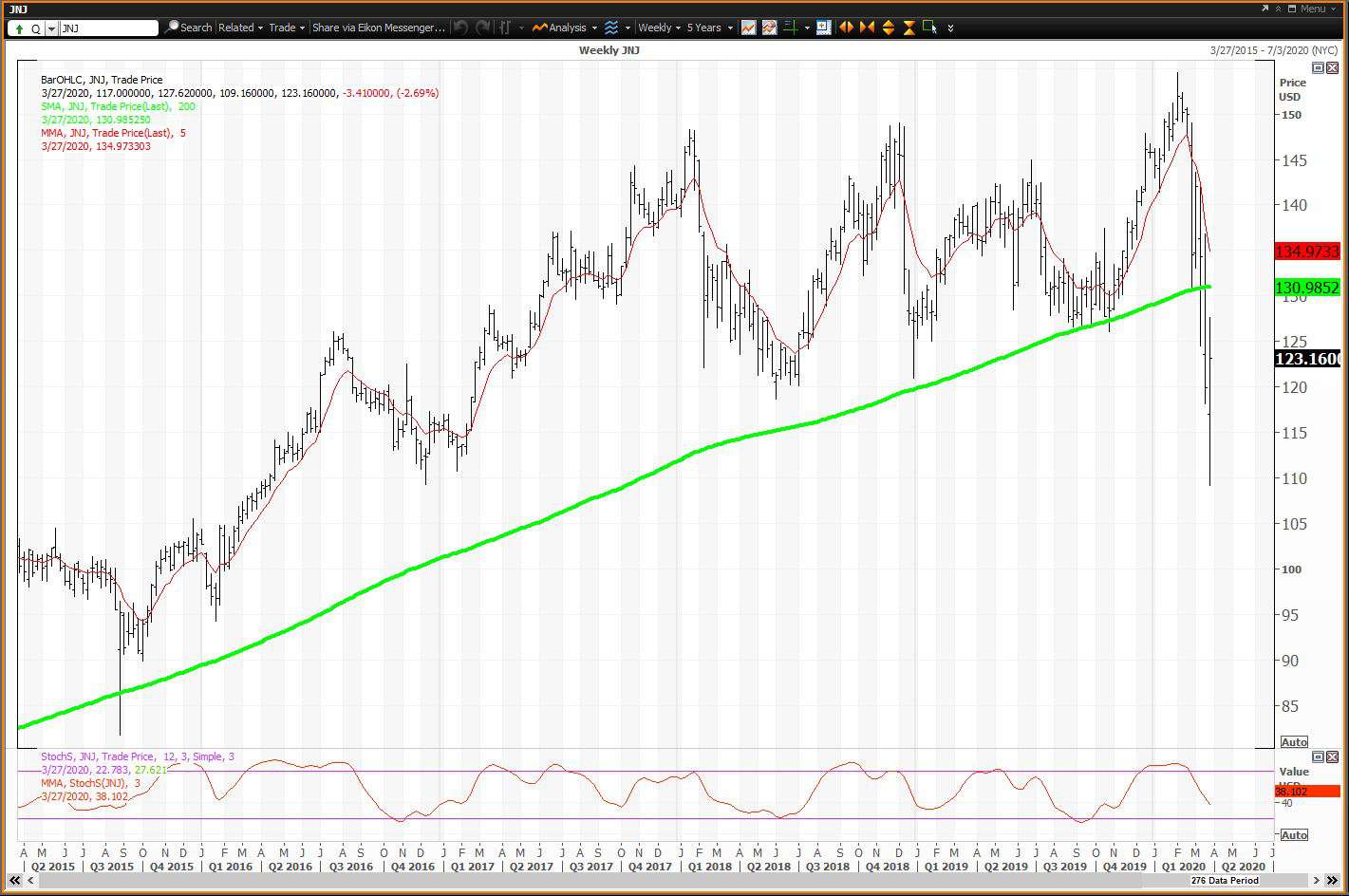Click the horizontal zoom-in arrows icon

tap(845, 28)
